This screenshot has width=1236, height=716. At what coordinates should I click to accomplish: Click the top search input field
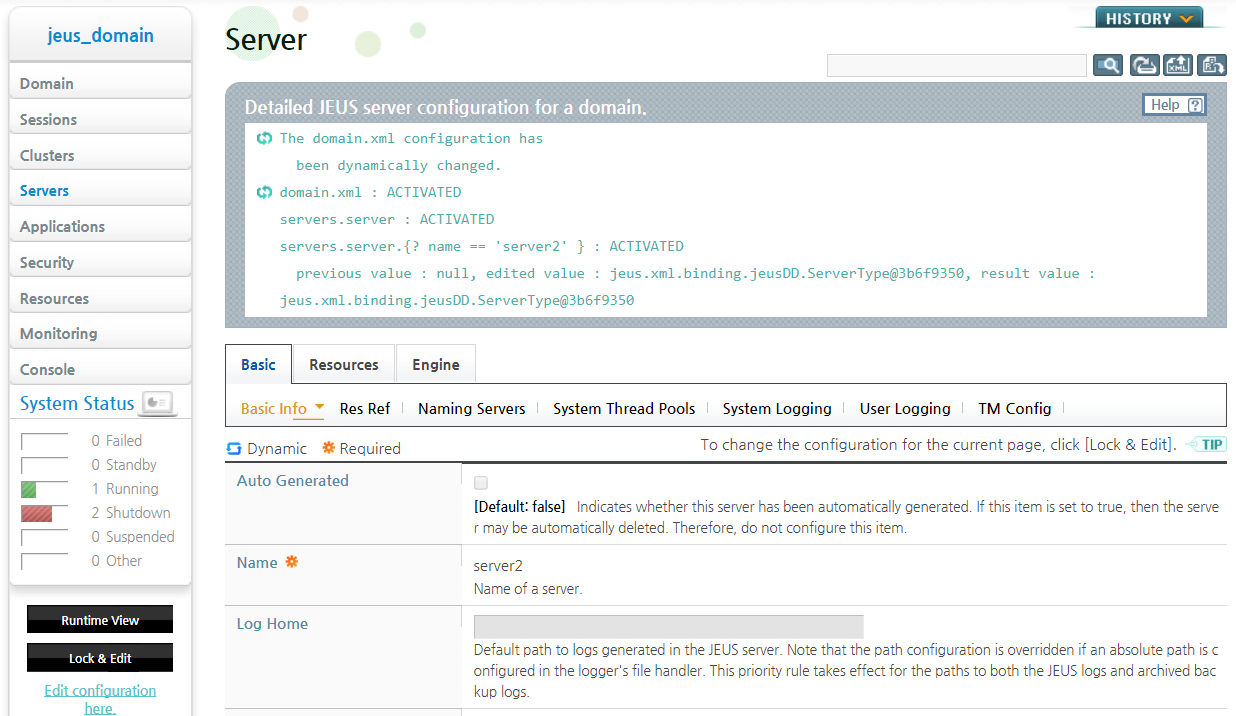coord(957,65)
